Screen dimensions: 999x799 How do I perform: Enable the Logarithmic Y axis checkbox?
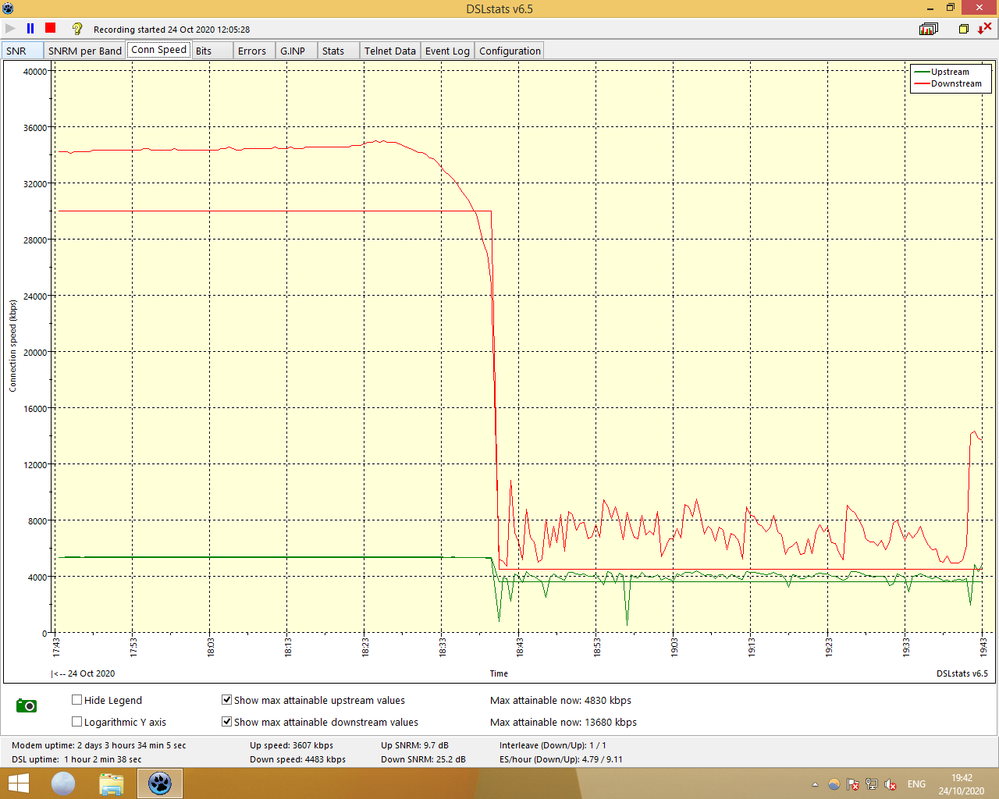pyautogui.click(x=77, y=722)
